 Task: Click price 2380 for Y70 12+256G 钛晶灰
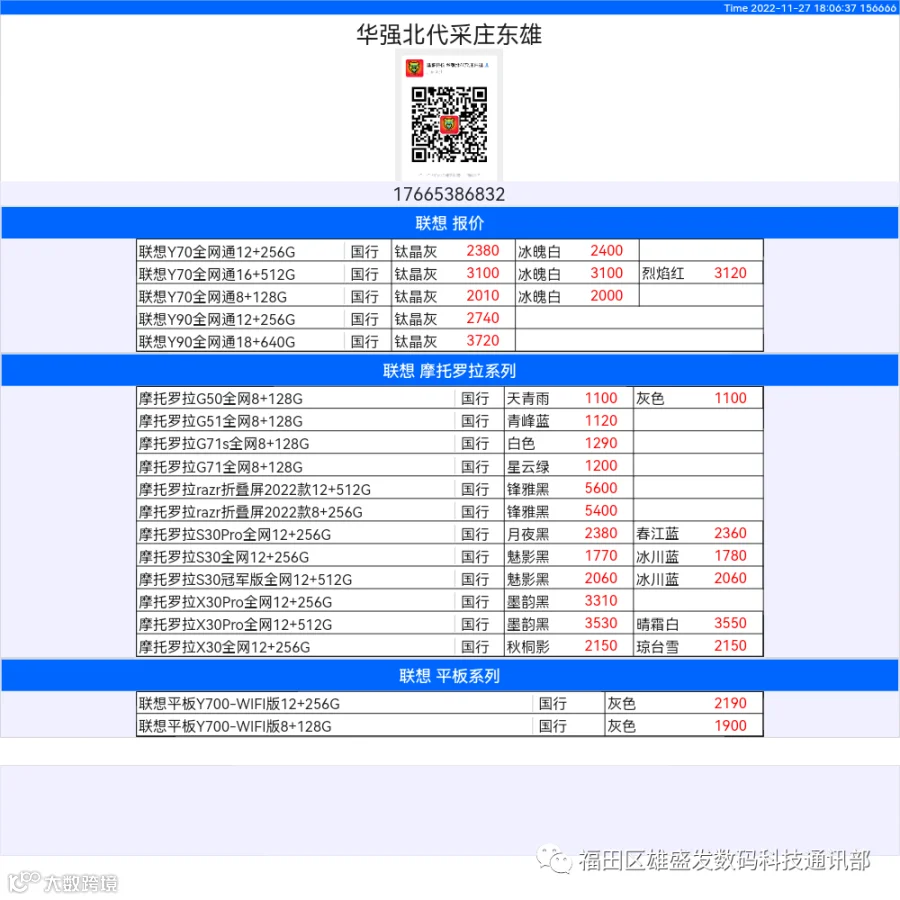coord(483,251)
